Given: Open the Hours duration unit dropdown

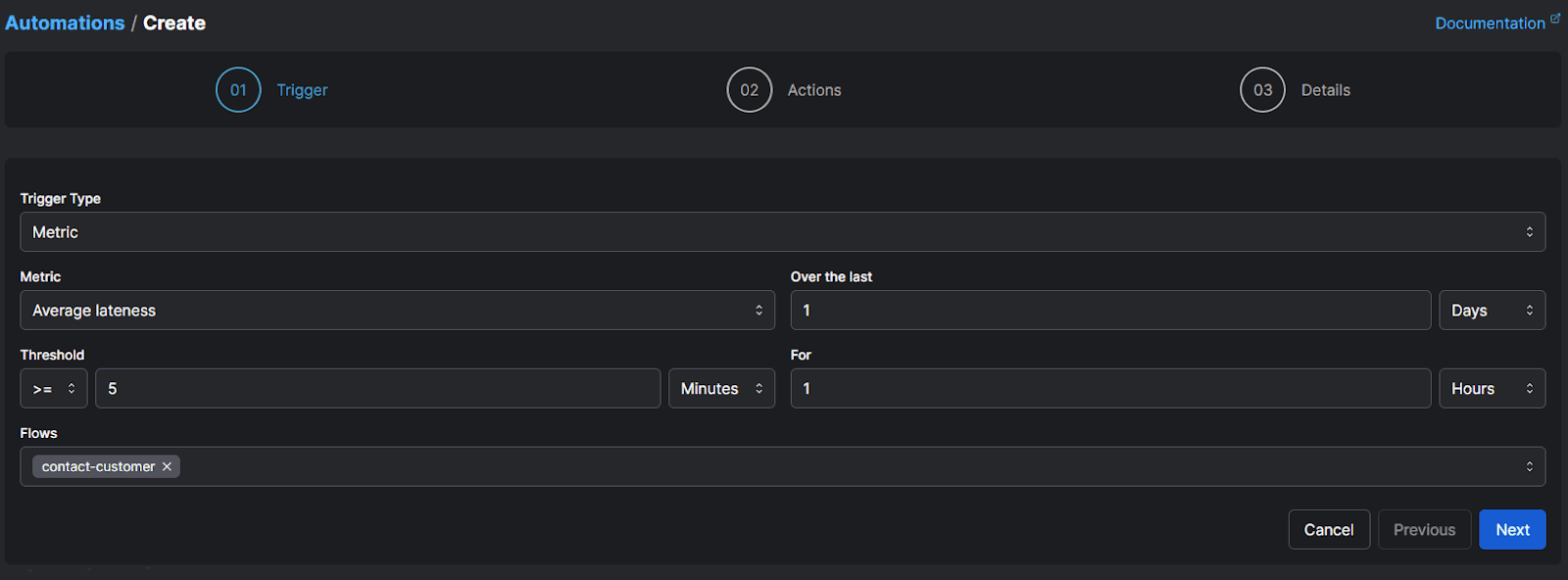Looking at the screenshot, I should click(1492, 389).
